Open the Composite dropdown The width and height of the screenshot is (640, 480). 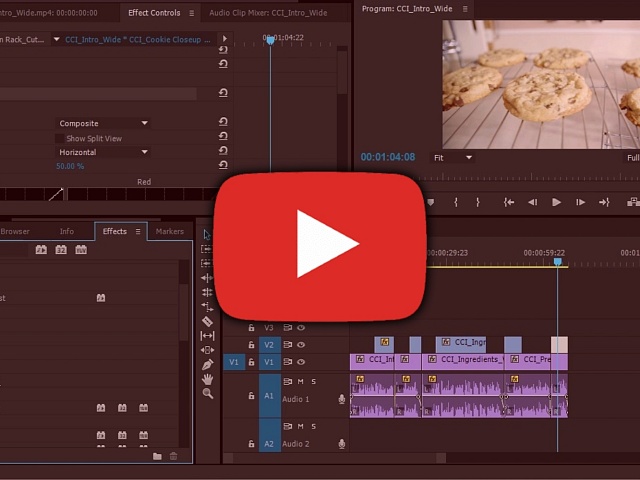click(103, 123)
